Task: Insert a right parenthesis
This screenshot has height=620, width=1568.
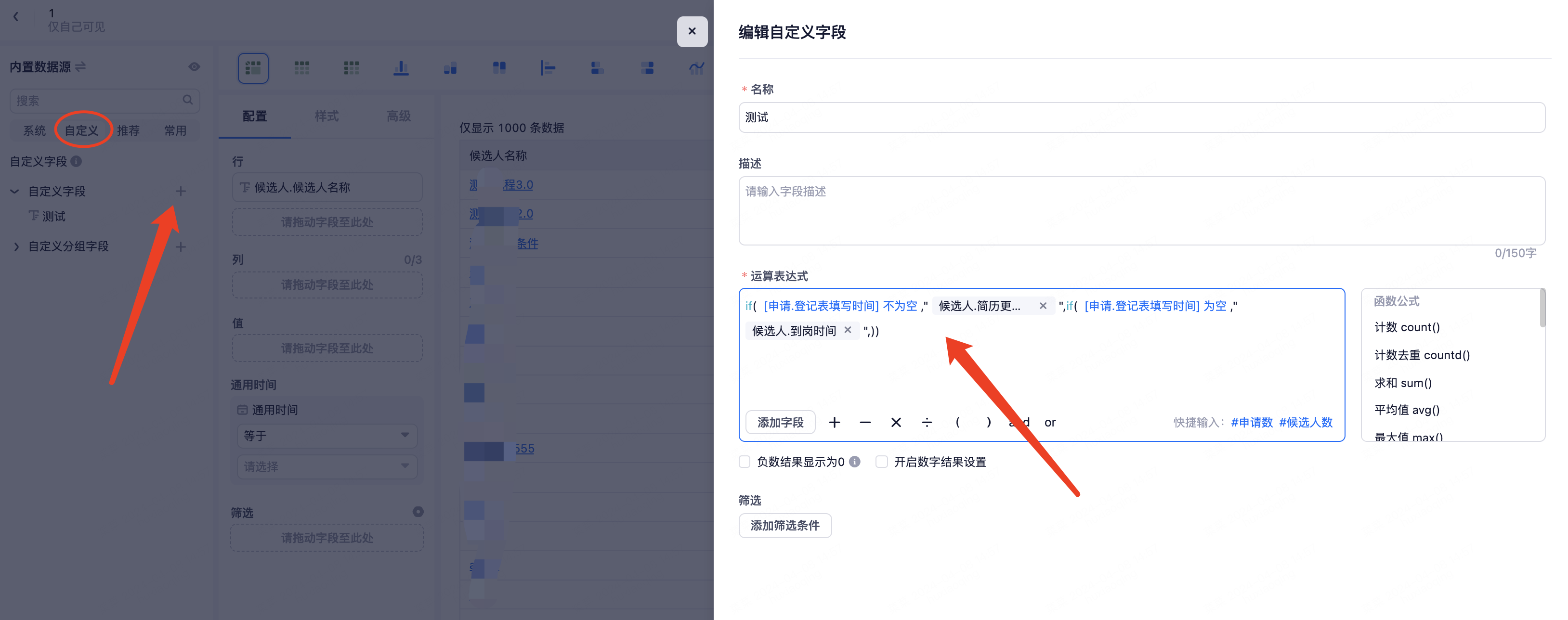Action: point(989,422)
